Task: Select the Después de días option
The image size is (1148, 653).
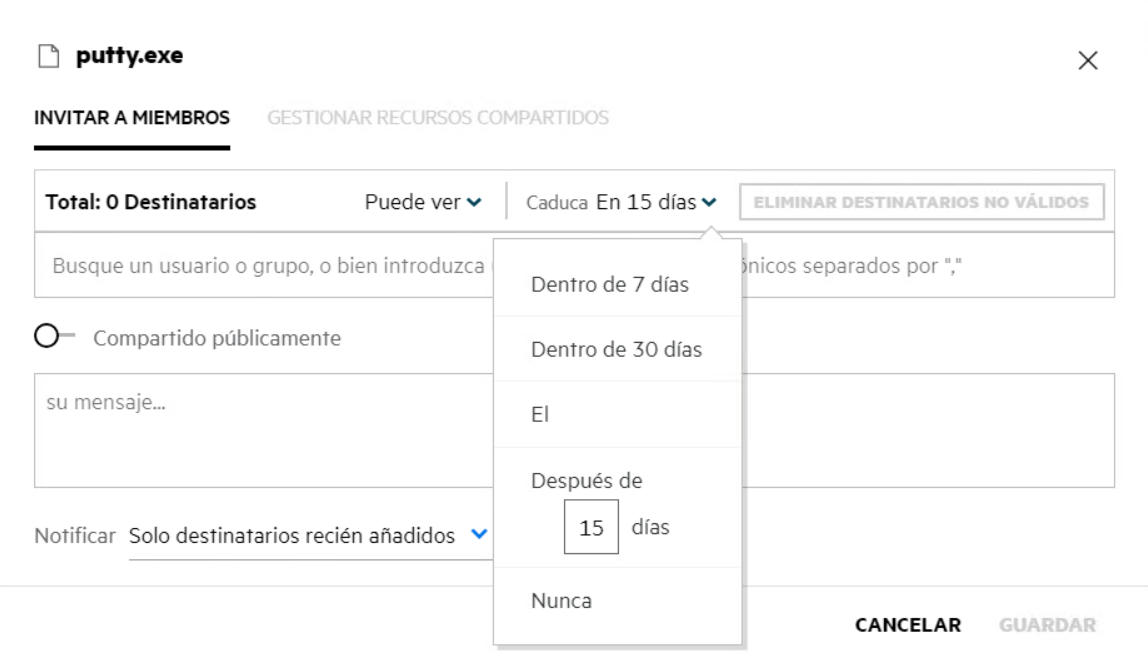Action: [x=586, y=481]
